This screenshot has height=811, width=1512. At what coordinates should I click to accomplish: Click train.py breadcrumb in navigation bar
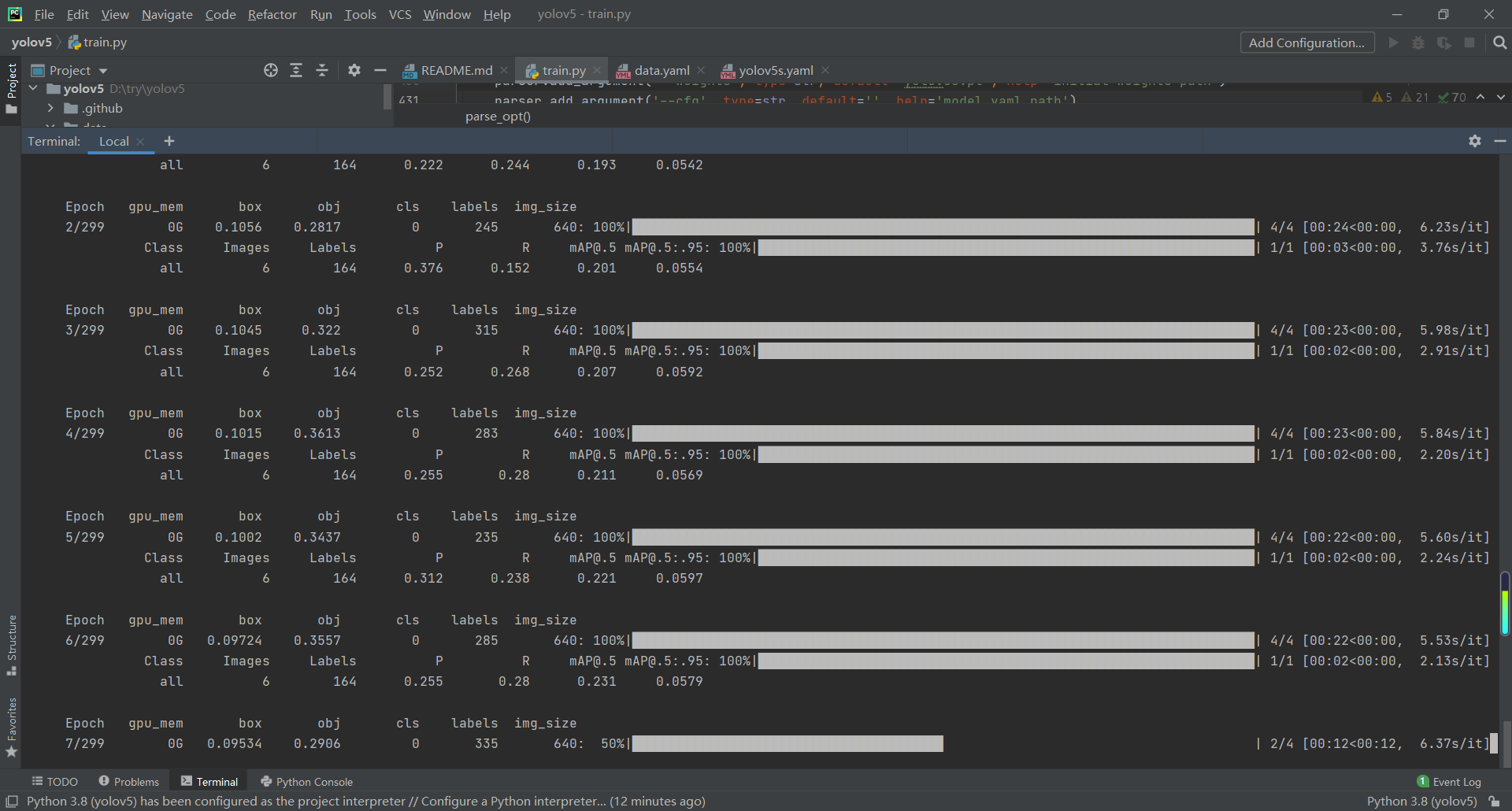(97, 43)
